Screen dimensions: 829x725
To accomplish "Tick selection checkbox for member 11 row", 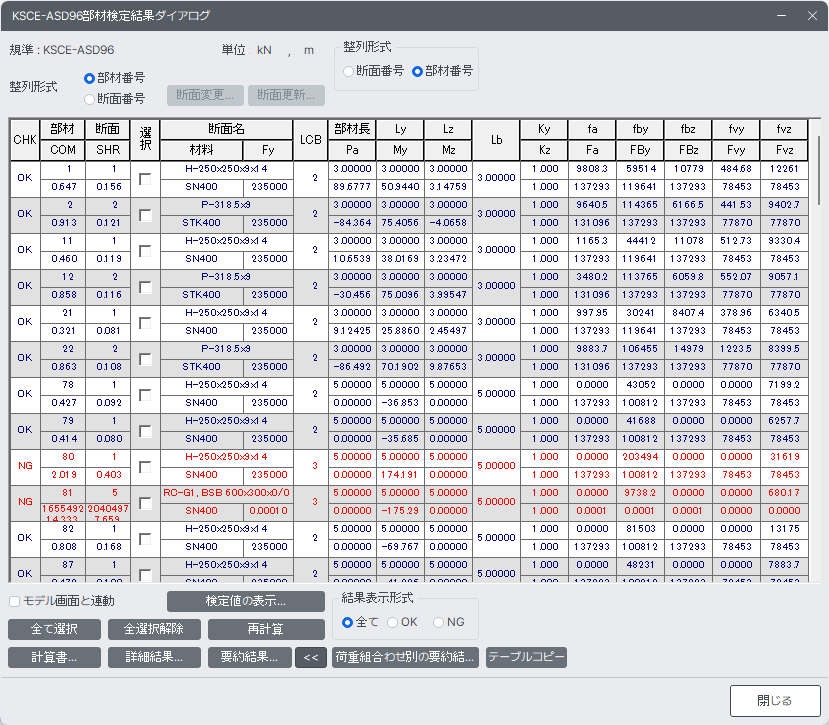I will click(145, 251).
